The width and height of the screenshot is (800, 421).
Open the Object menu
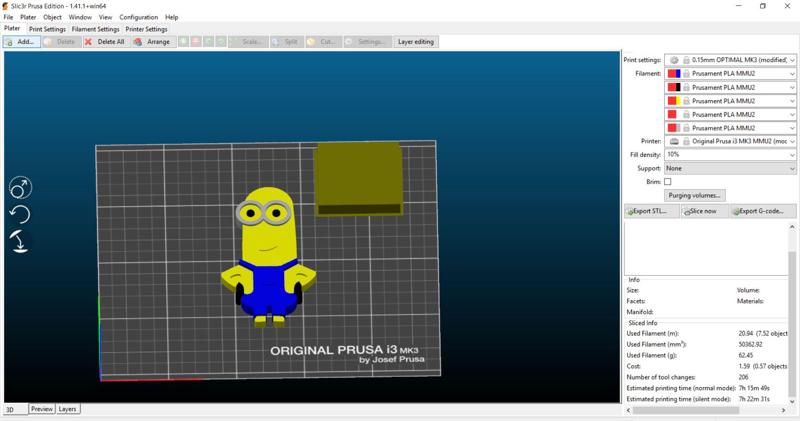[x=52, y=17]
